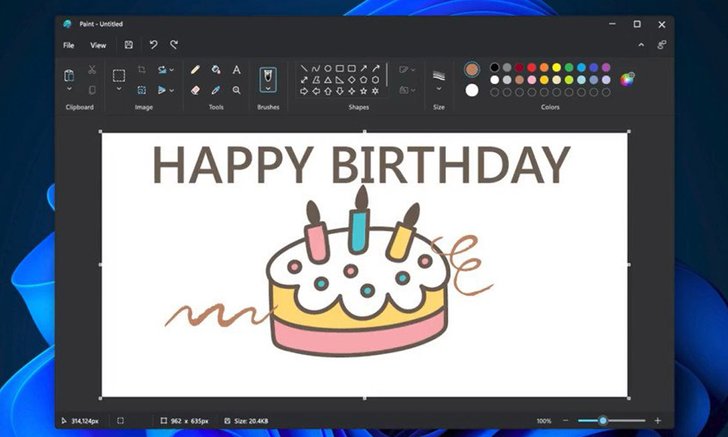Screen dimensions: 728x437
Task: Click the Resize and skew icon
Action: point(142,90)
